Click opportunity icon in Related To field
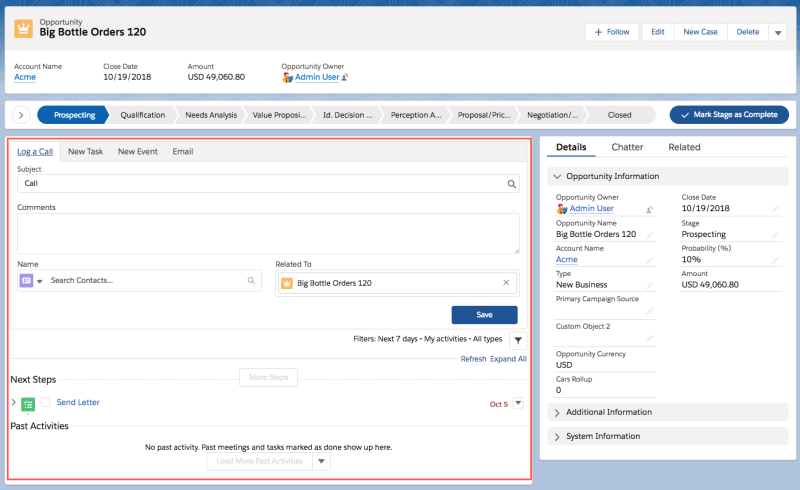 pos(287,283)
